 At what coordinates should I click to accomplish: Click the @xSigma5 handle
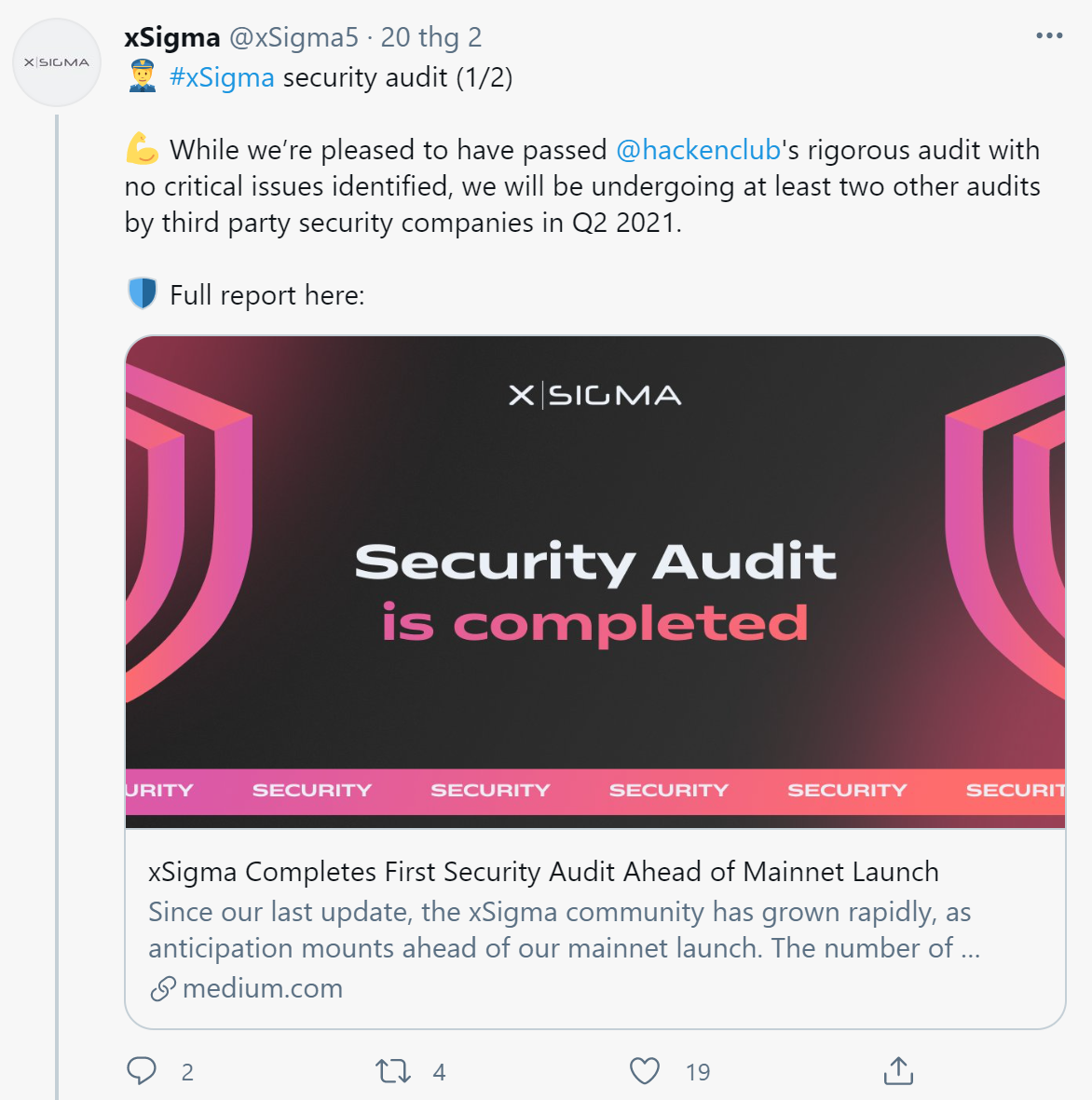(x=294, y=37)
